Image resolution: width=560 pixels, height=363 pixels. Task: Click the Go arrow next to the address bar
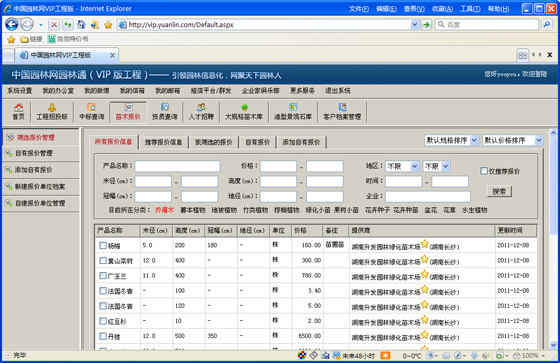pyautogui.click(x=426, y=25)
